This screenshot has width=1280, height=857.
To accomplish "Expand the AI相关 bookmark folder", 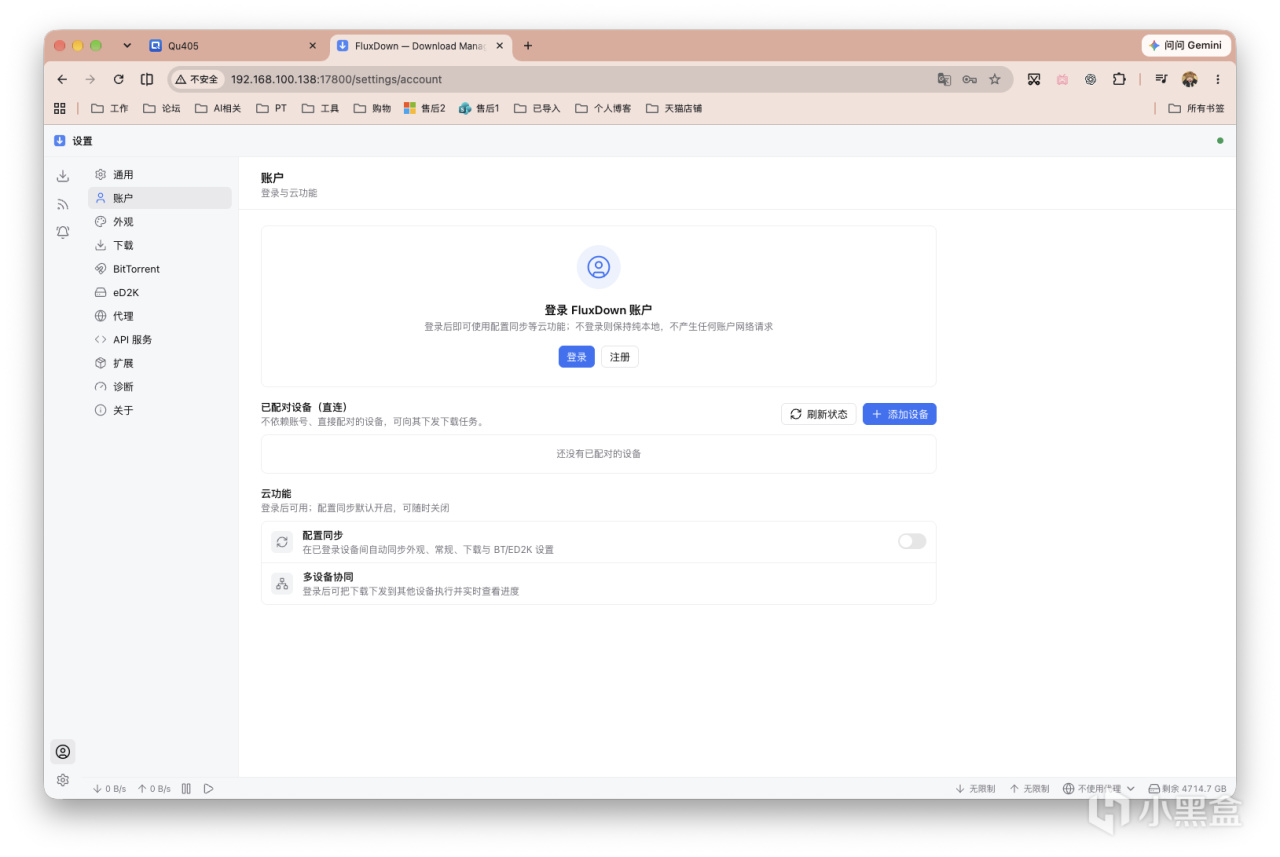I will pos(218,108).
